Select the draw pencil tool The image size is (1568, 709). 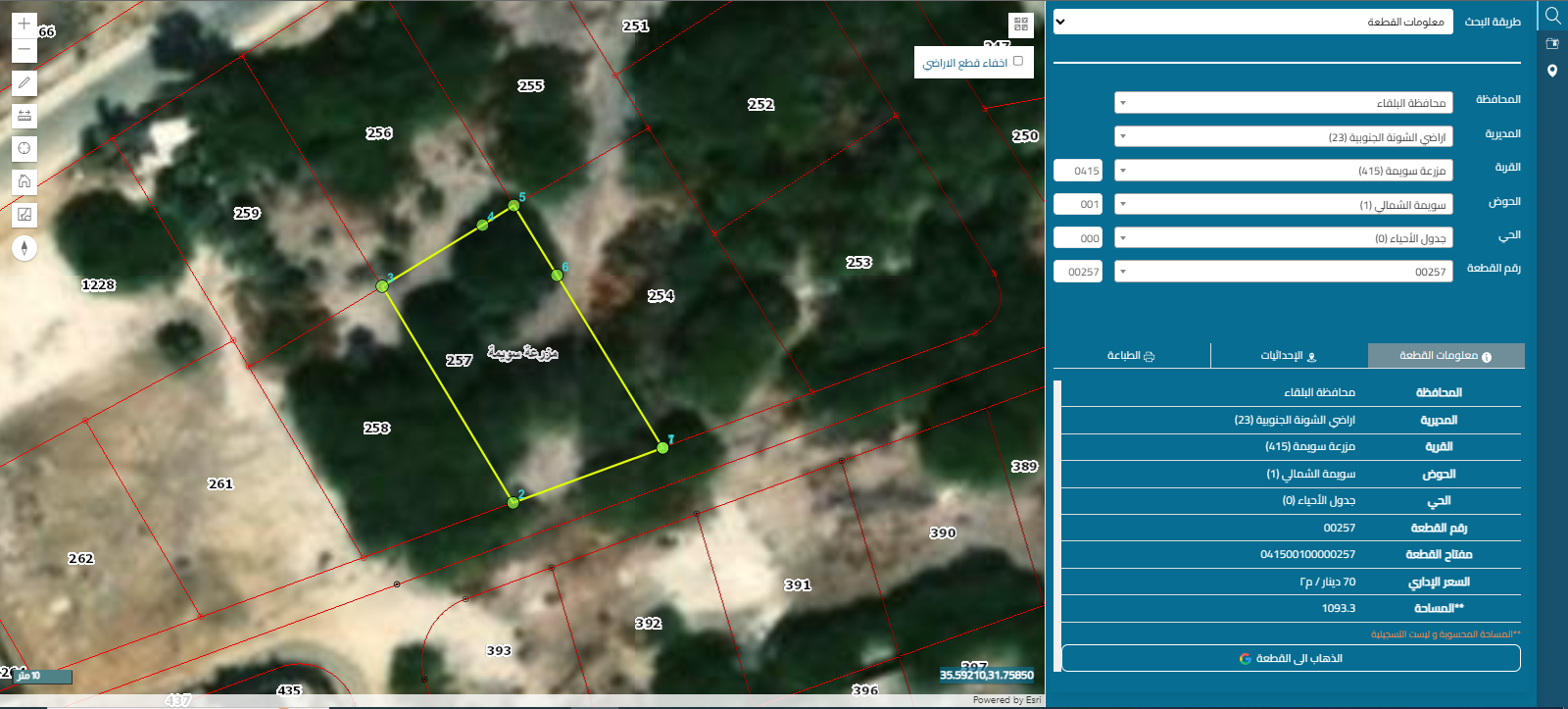pos(24,83)
